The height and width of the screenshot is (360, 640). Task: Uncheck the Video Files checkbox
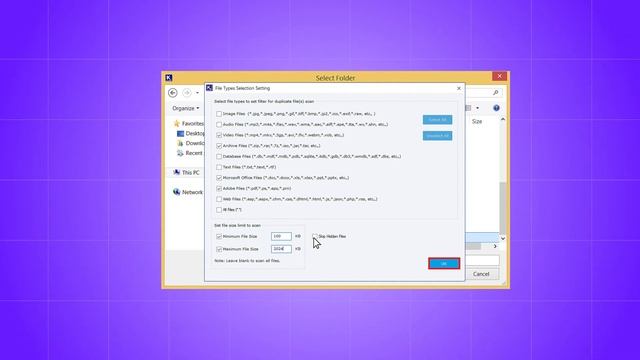(x=219, y=135)
